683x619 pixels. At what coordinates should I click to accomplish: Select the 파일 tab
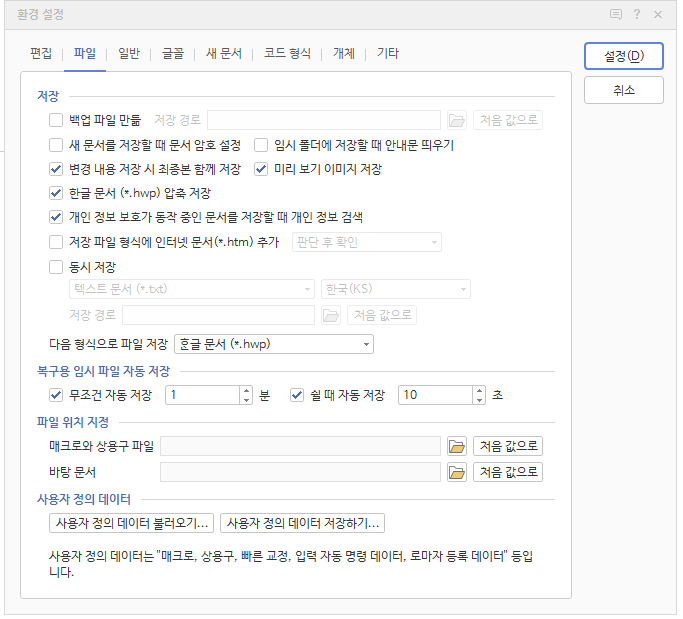(x=85, y=54)
